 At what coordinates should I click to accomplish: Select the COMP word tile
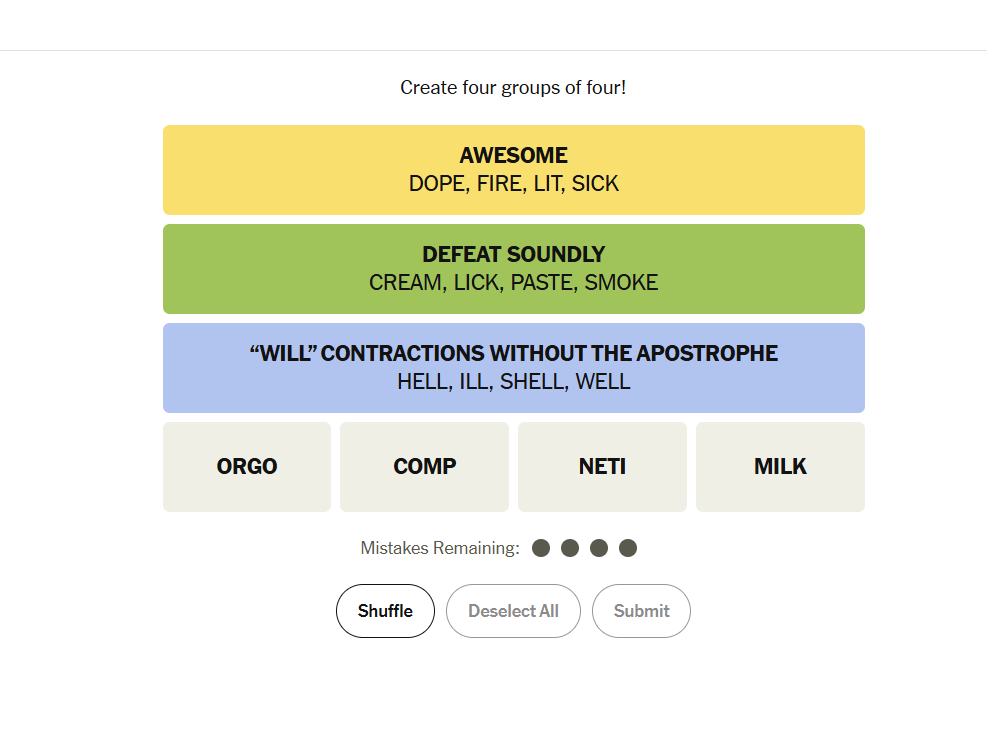pyautogui.click(x=424, y=467)
